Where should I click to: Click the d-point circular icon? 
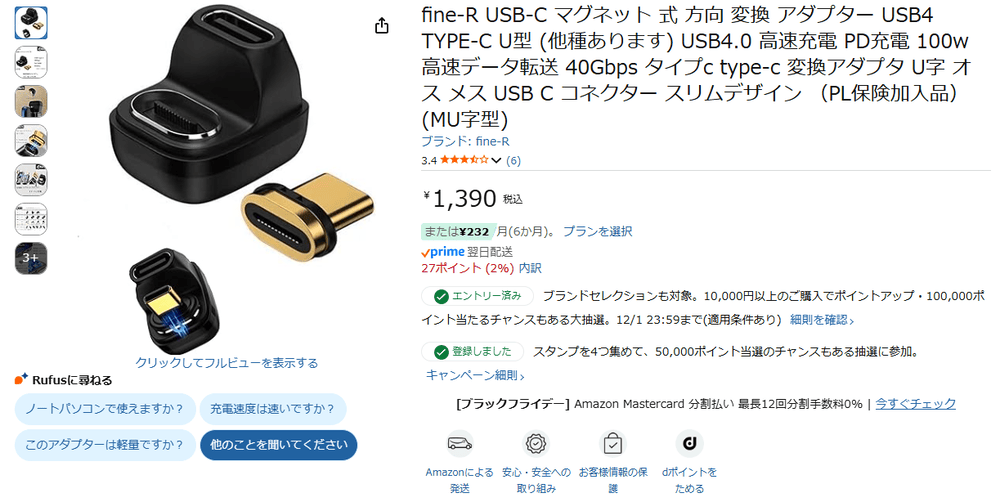pos(689,444)
